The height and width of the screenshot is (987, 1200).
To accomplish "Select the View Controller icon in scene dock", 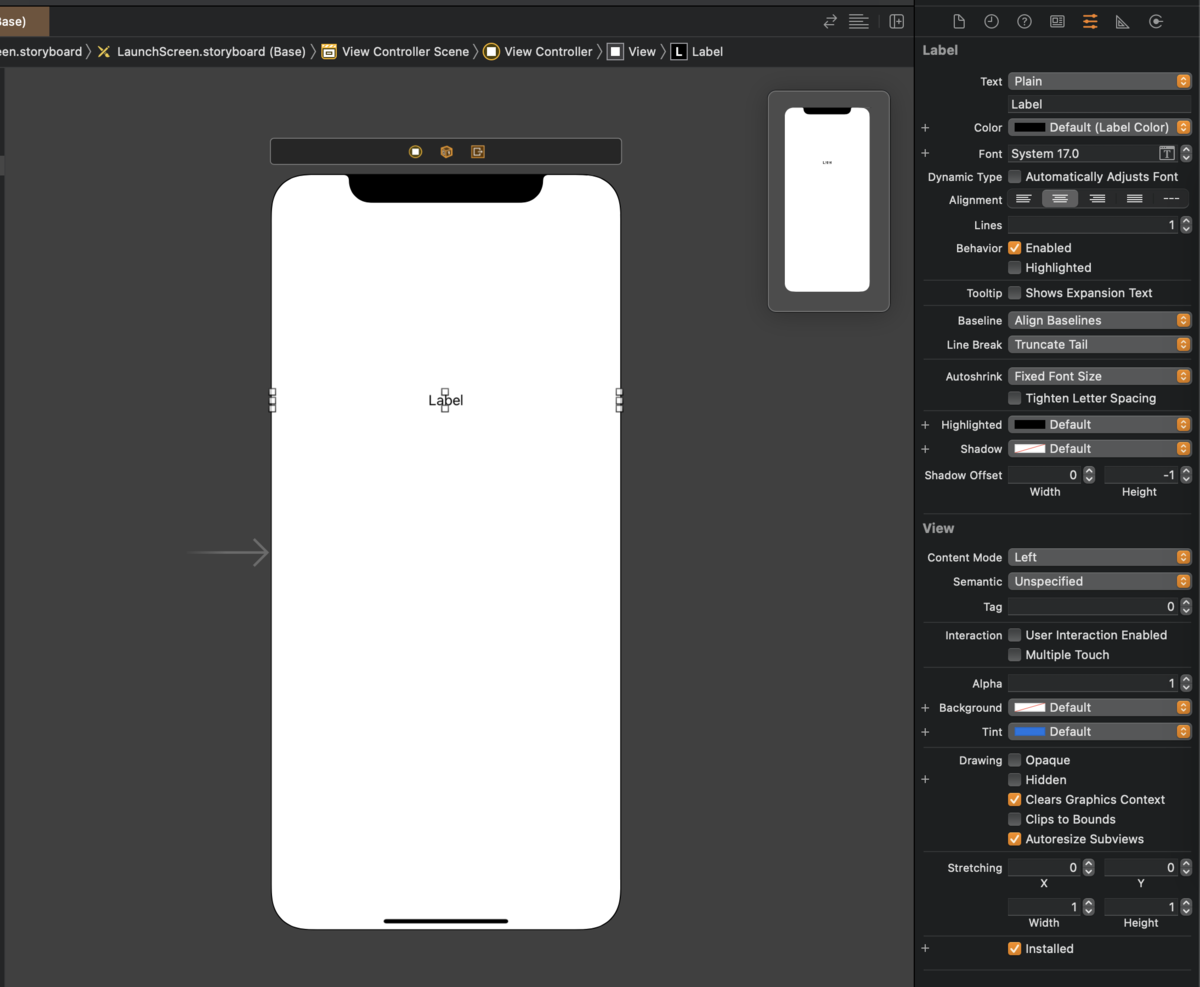I will pos(415,152).
